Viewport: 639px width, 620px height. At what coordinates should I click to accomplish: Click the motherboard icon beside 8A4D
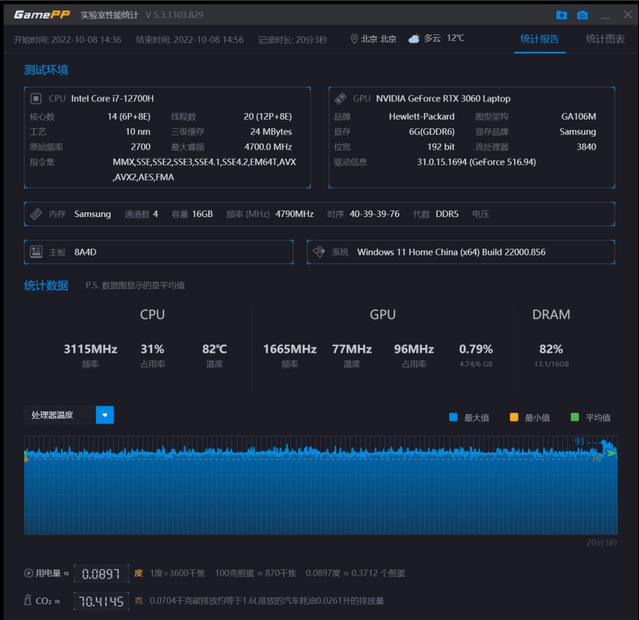[36, 252]
